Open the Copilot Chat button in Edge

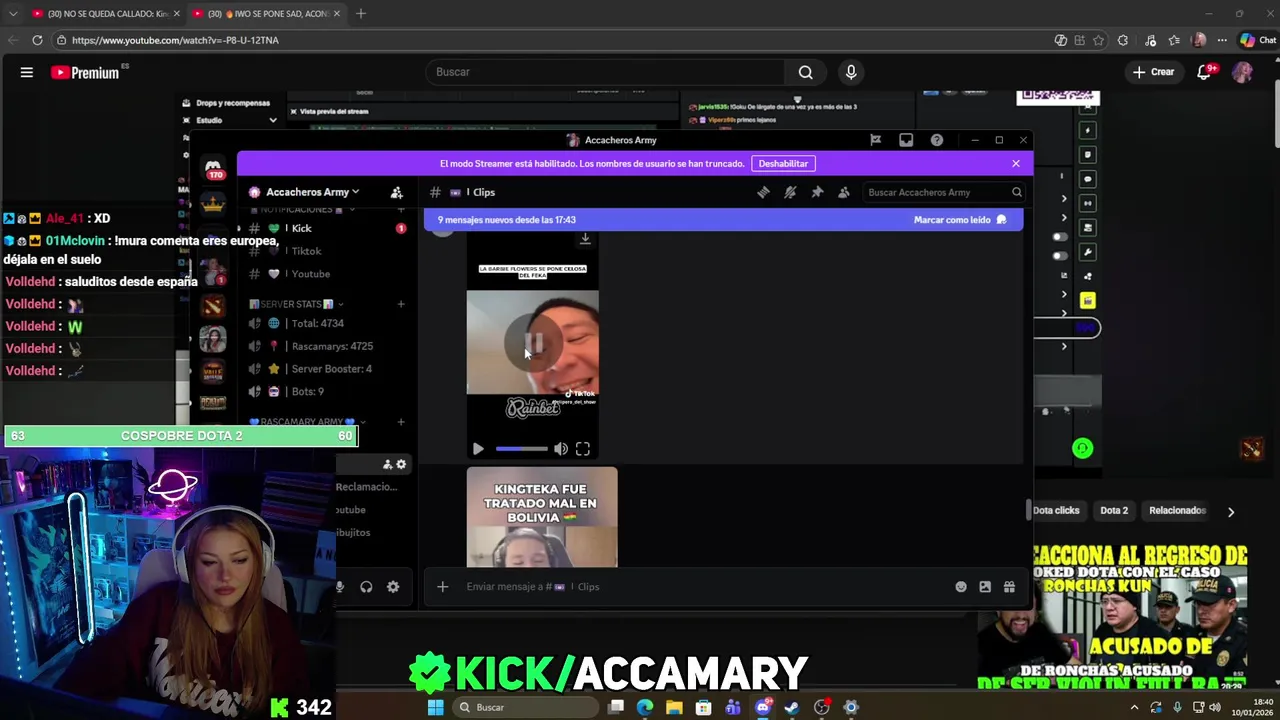pos(1258,40)
